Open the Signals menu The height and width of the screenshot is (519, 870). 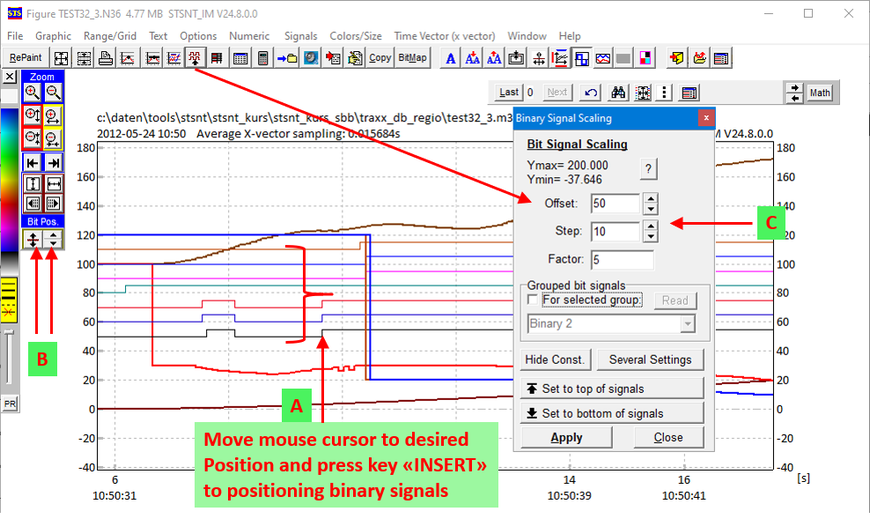(301, 36)
